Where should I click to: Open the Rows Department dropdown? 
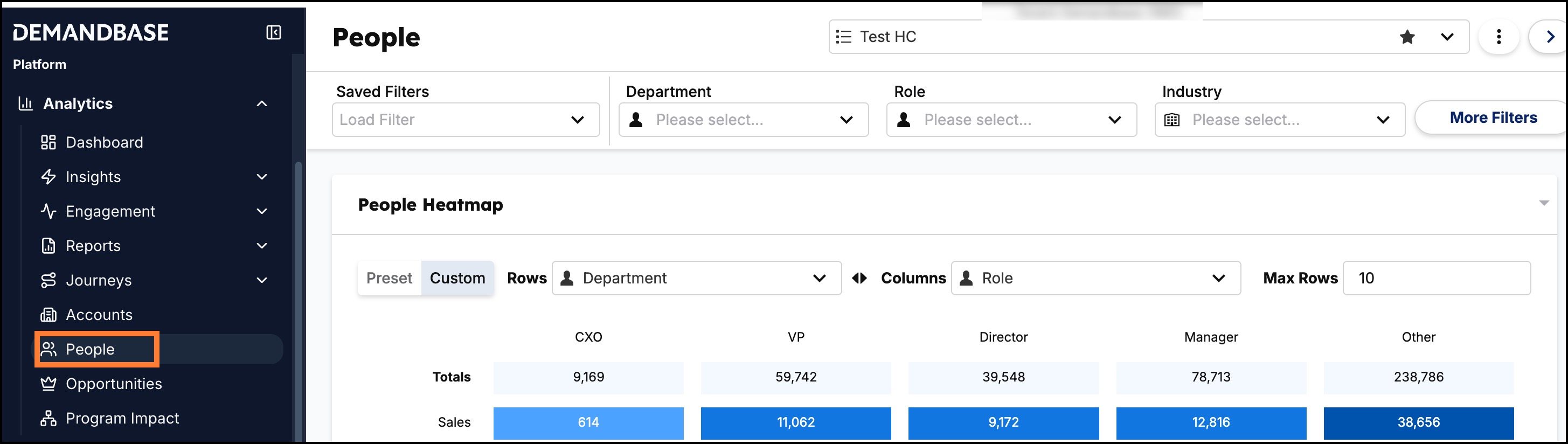tap(696, 279)
